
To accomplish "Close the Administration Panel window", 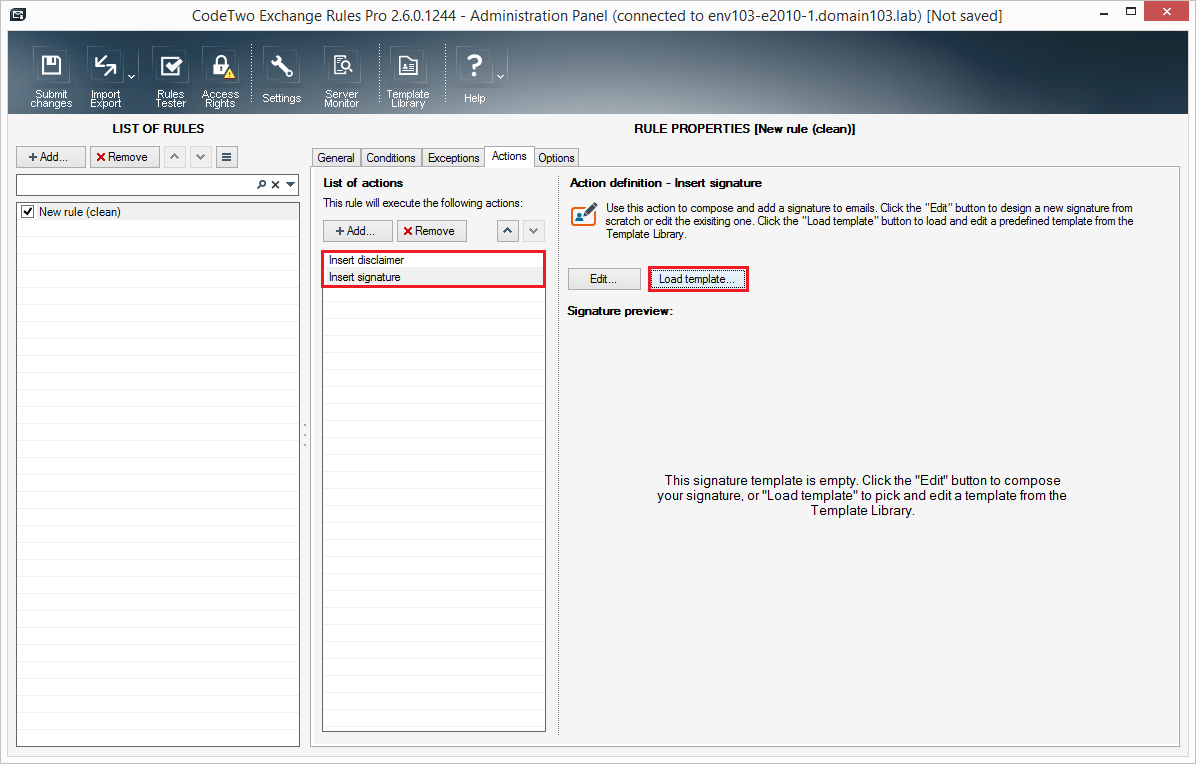I will tap(1167, 11).
